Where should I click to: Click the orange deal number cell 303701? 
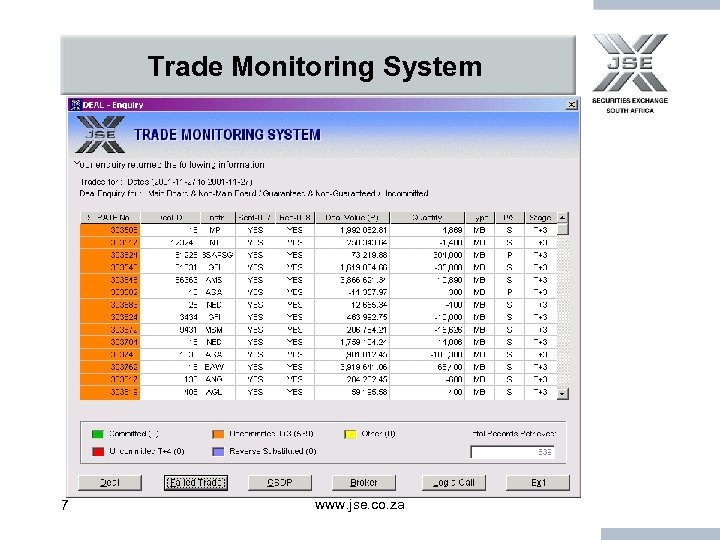[110, 342]
